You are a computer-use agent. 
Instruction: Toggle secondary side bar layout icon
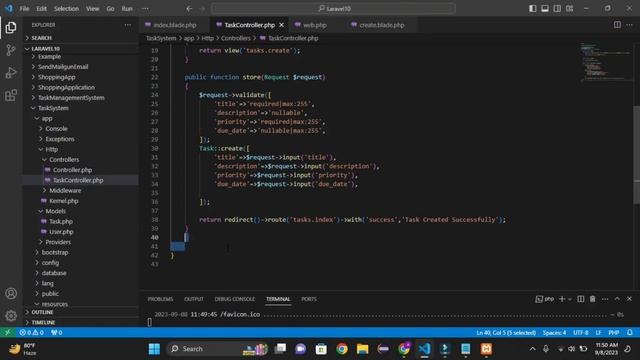coord(557,9)
